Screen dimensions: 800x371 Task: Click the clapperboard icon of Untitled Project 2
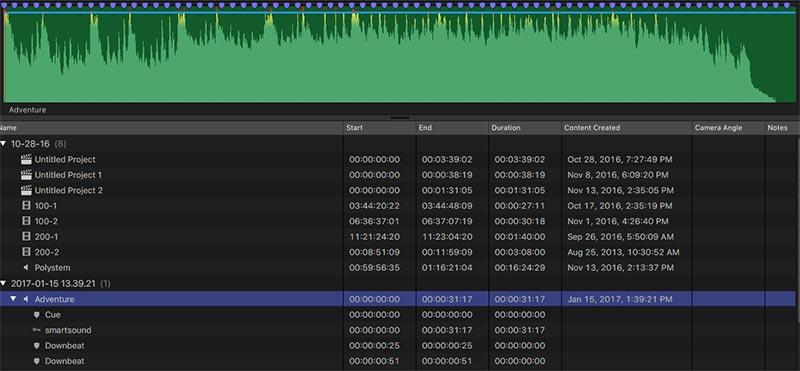[x=26, y=190]
